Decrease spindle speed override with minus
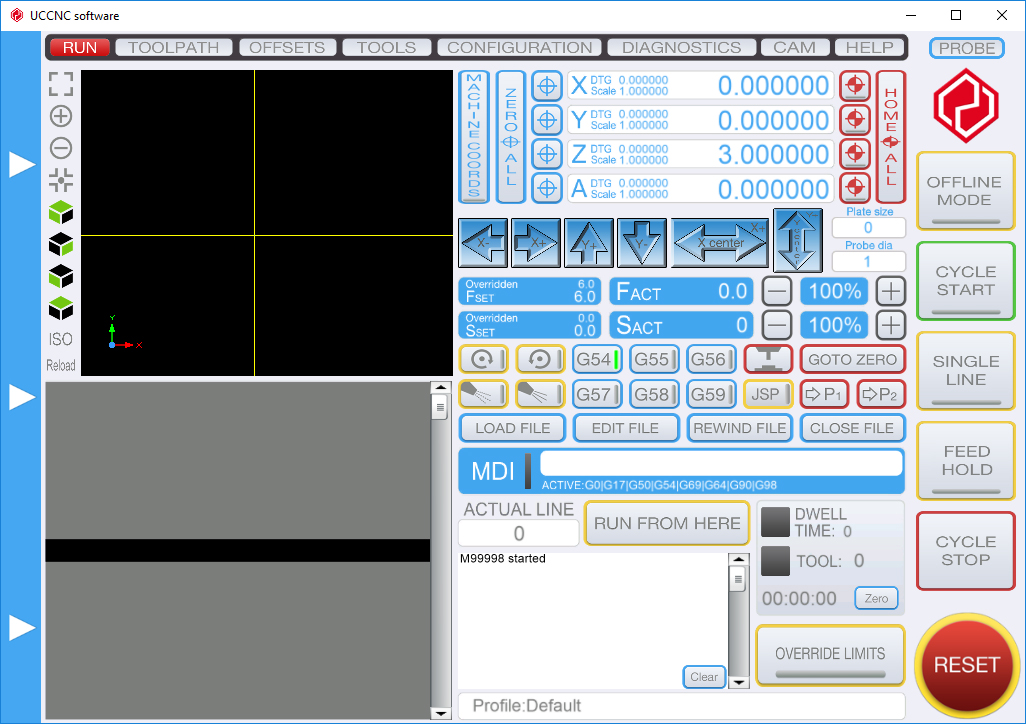 [x=777, y=325]
